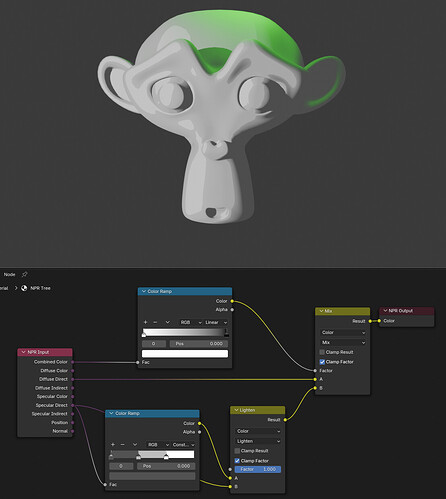Image resolution: width=446 pixels, height=499 pixels.
Task: Click the pin icon beside Node menu
Action: click(24, 274)
